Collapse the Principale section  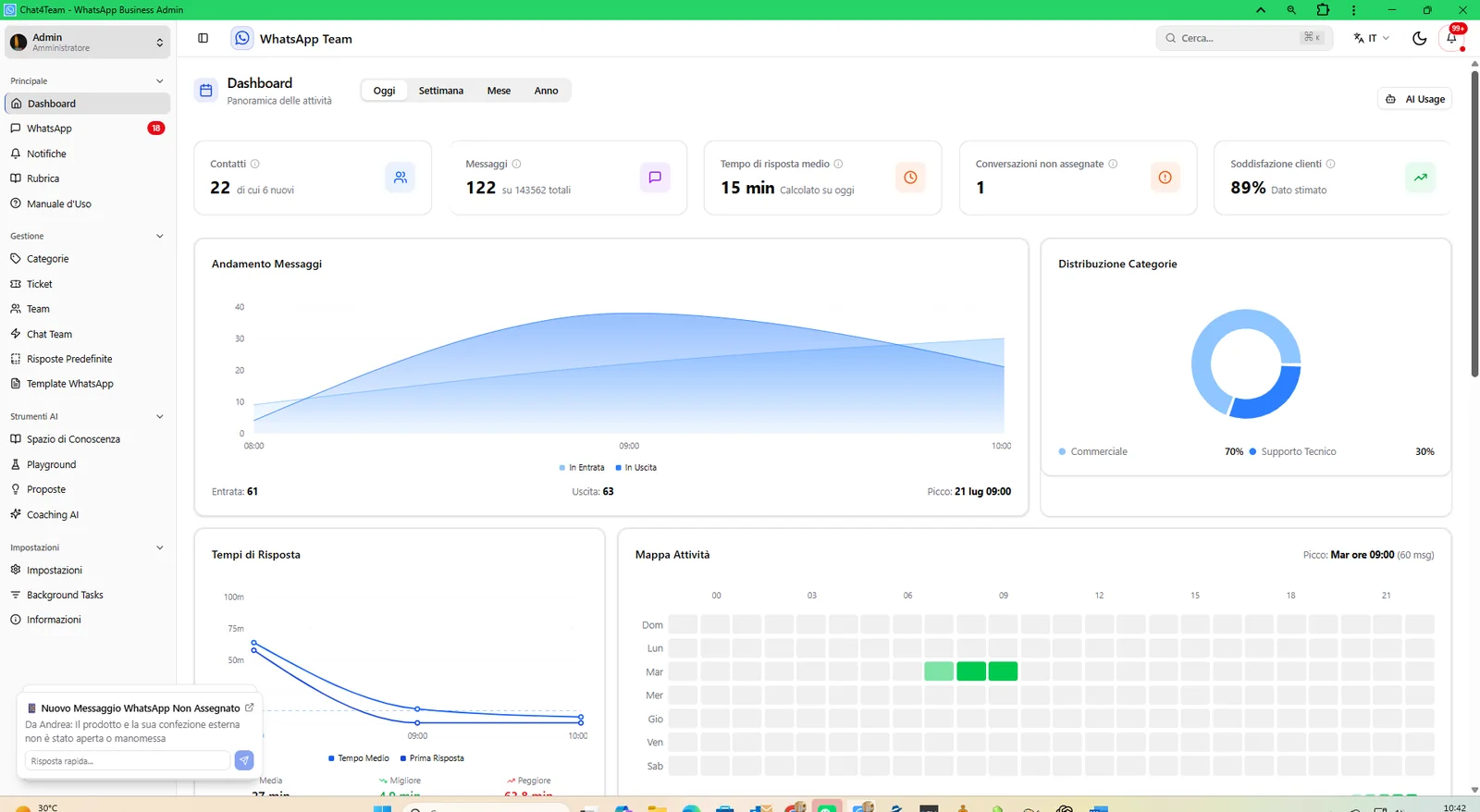point(159,81)
